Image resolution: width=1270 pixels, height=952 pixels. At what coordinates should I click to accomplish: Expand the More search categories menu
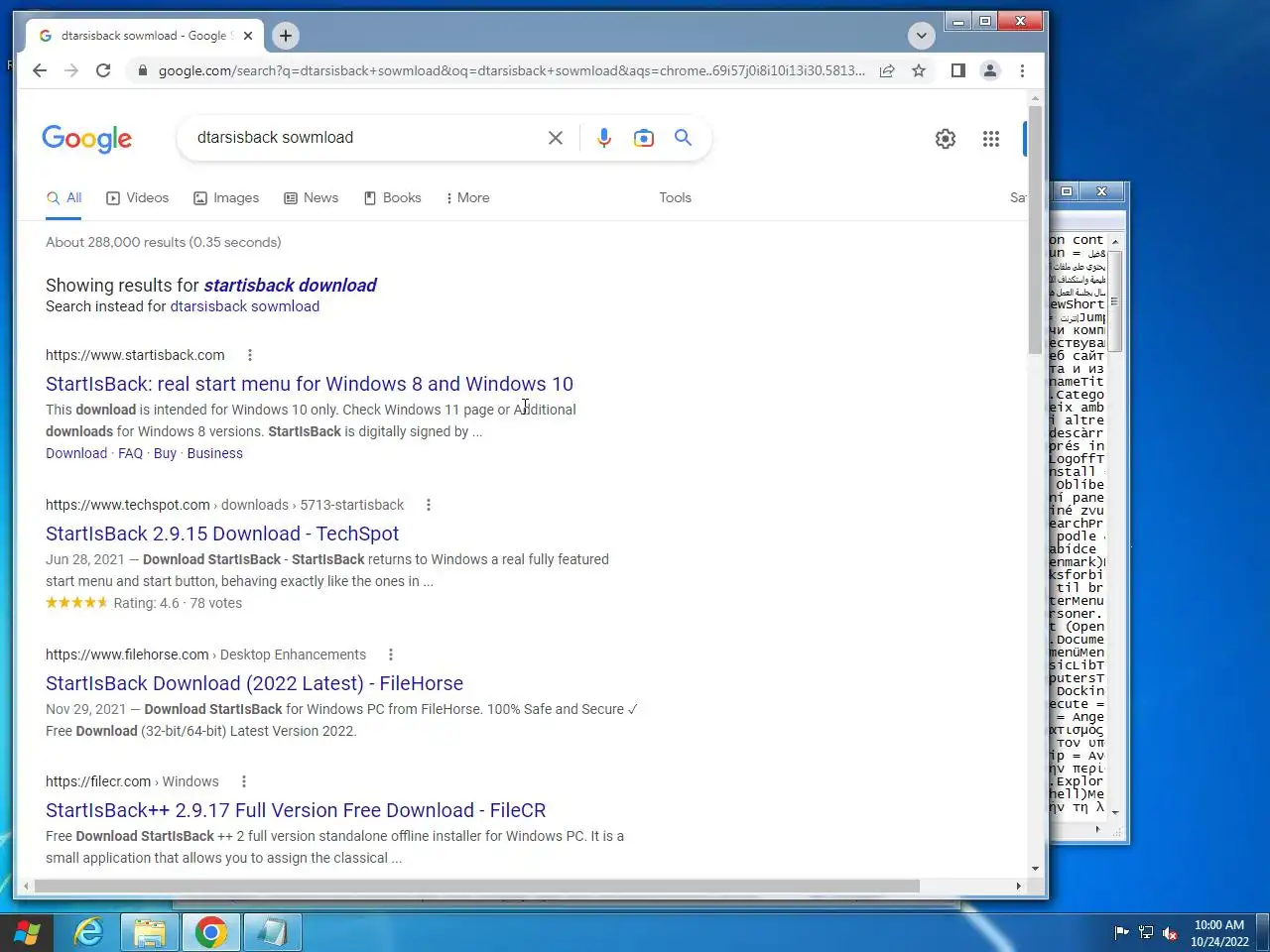(x=467, y=198)
